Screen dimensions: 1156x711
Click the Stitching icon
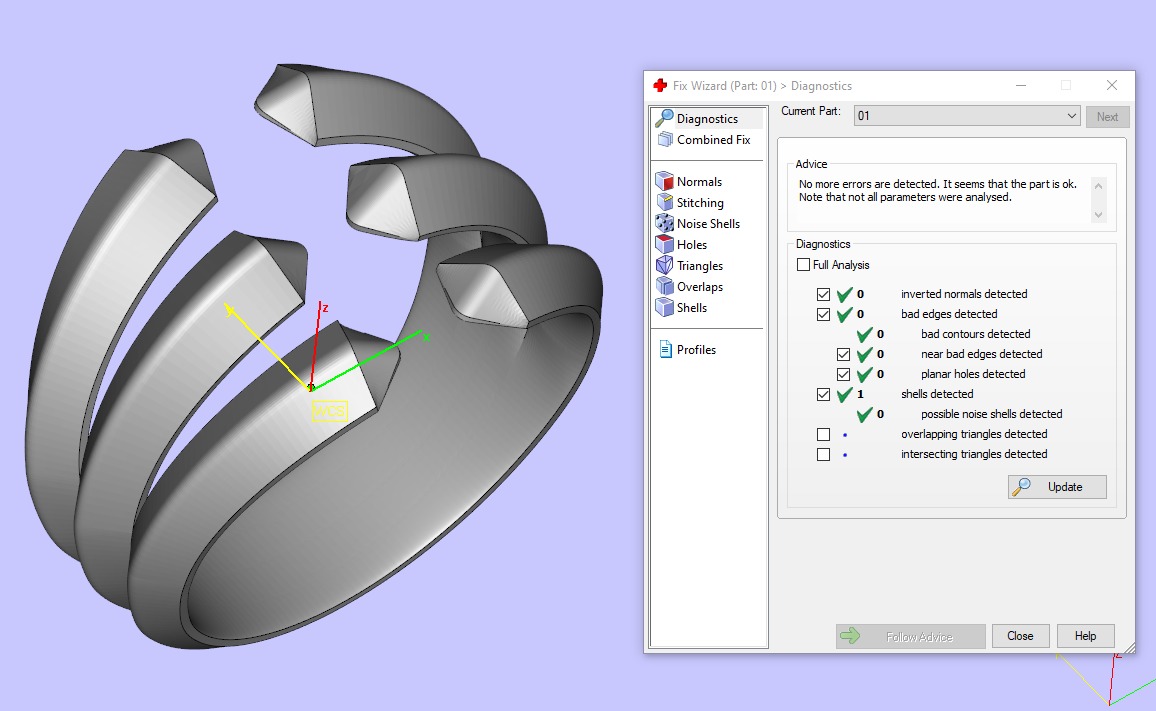pos(664,202)
